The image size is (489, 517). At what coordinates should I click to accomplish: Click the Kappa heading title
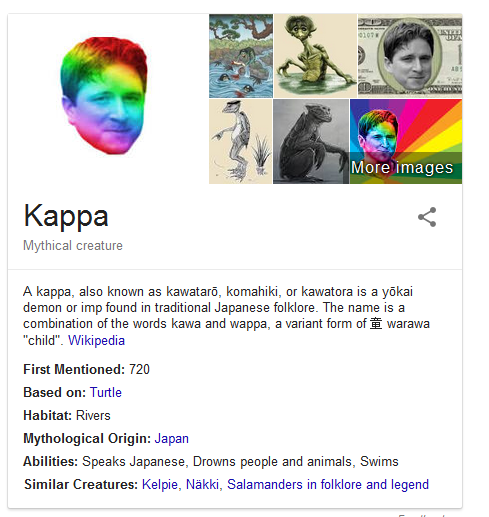[66, 217]
